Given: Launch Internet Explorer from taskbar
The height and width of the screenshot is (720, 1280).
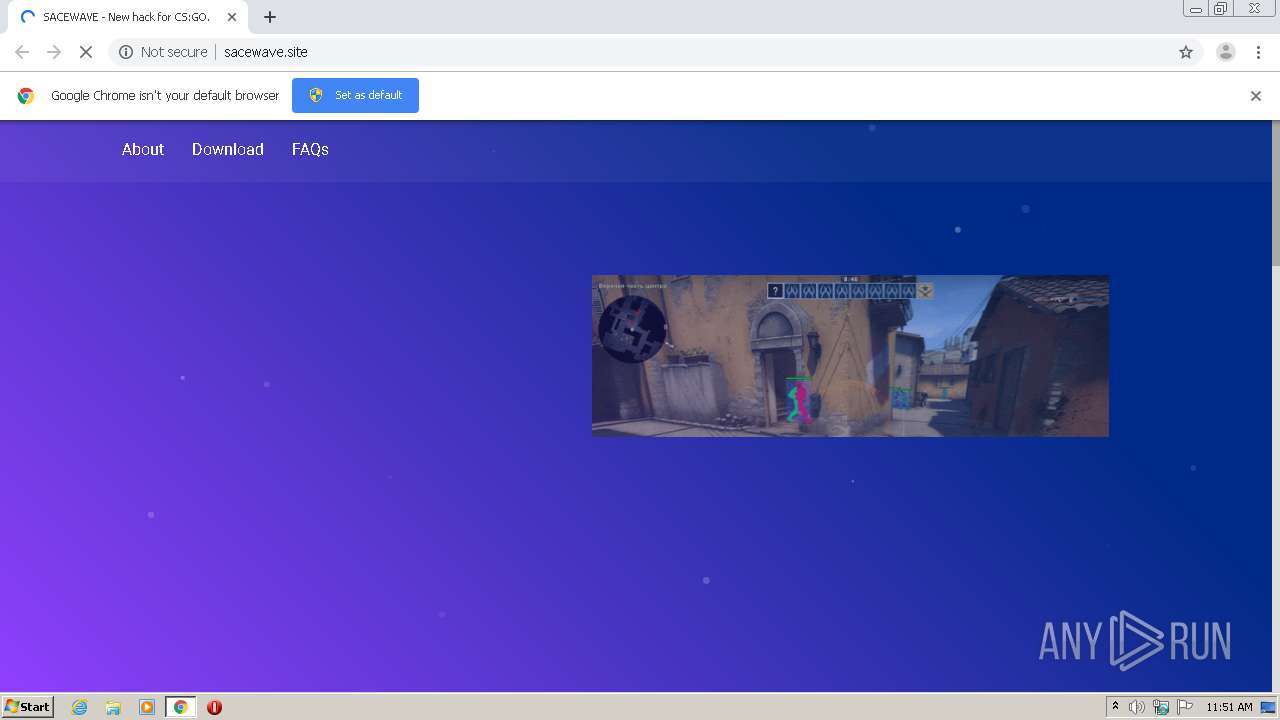Looking at the screenshot, I should pyautogui.click(x=80, y=707).
